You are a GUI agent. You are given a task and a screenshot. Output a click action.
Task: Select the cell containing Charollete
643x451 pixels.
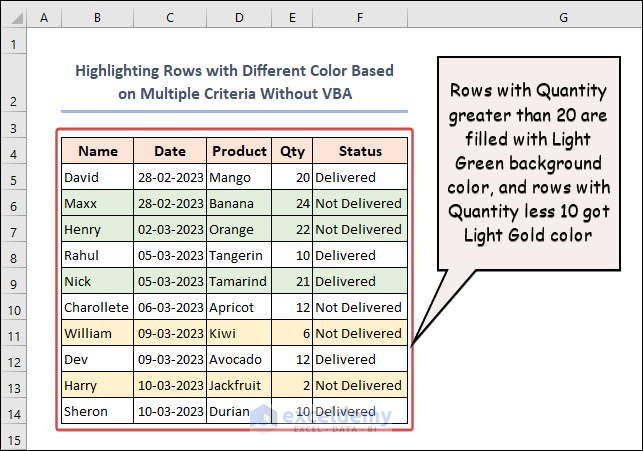pos(98,307)
